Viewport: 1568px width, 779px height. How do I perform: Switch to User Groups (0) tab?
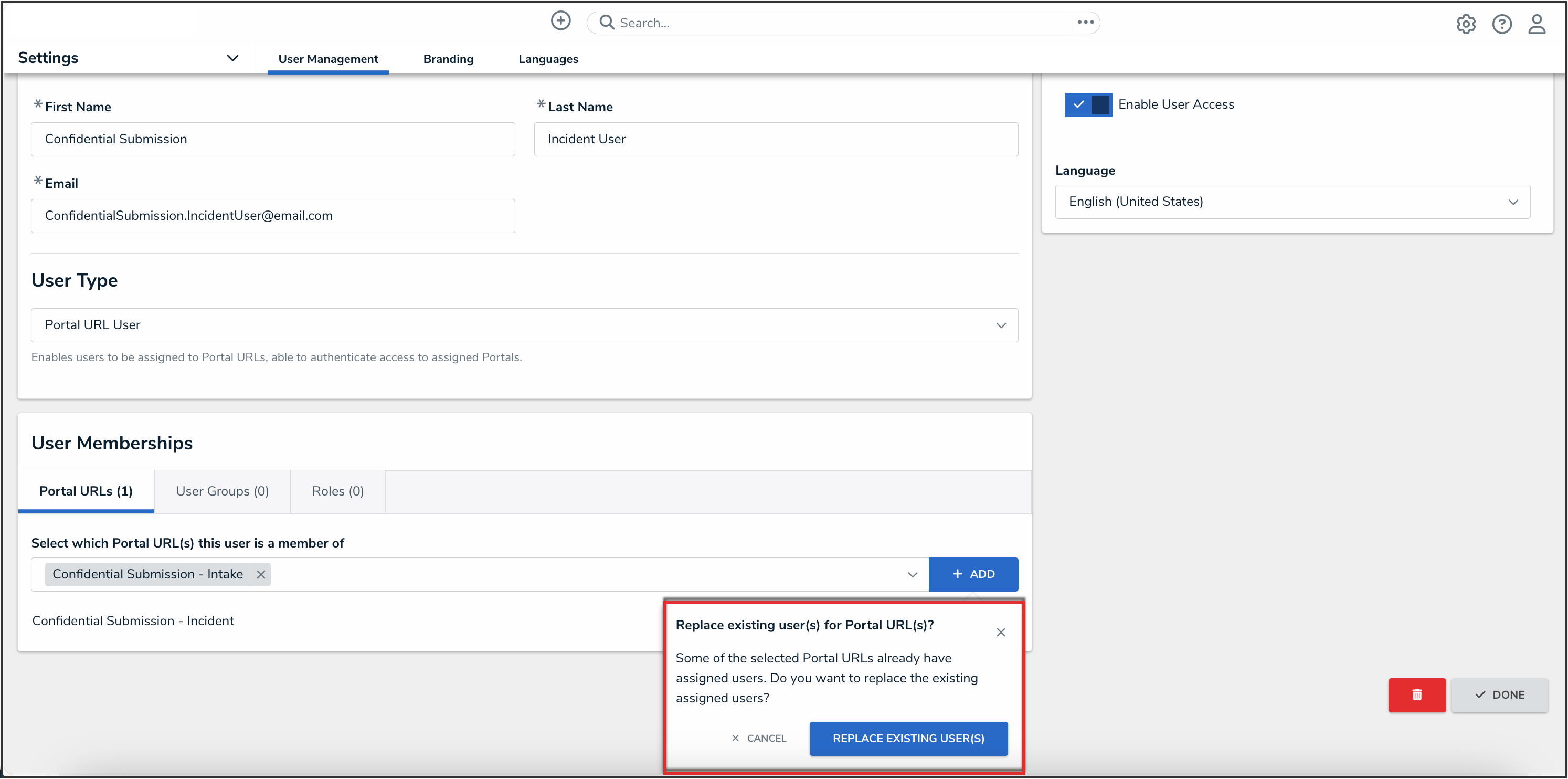point(222,491)
